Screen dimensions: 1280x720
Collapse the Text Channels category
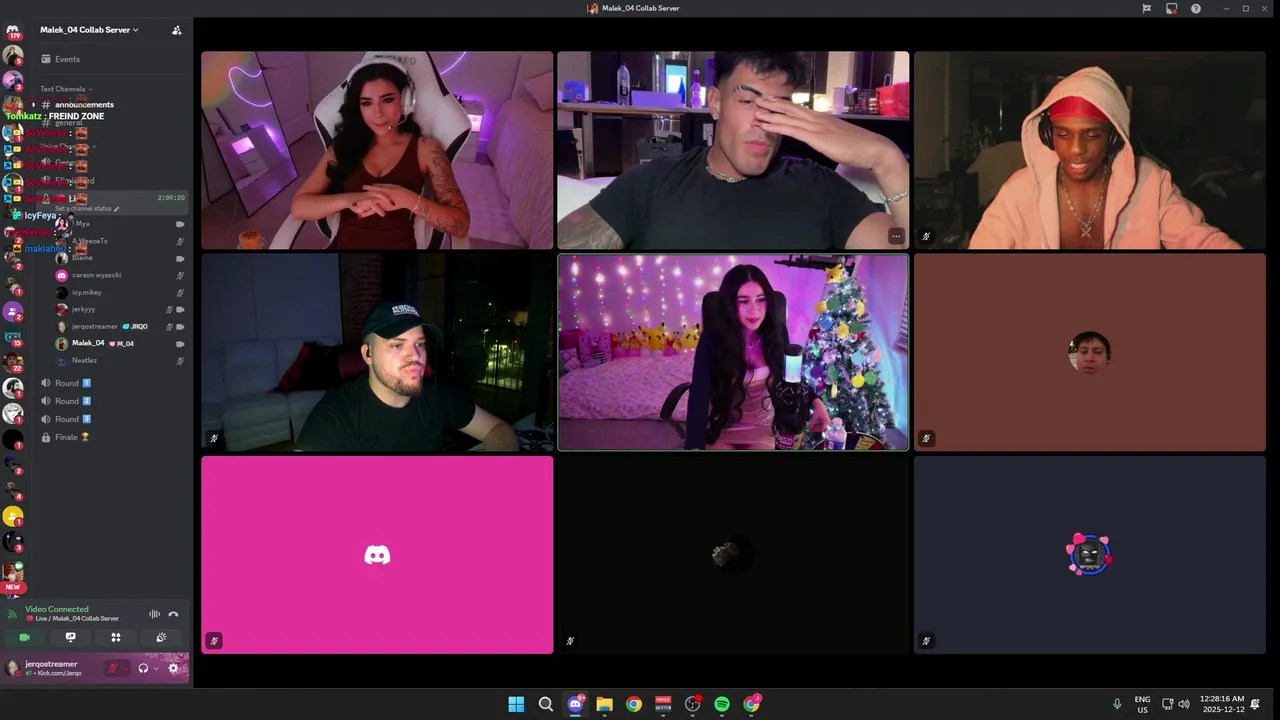pos(66,89)
